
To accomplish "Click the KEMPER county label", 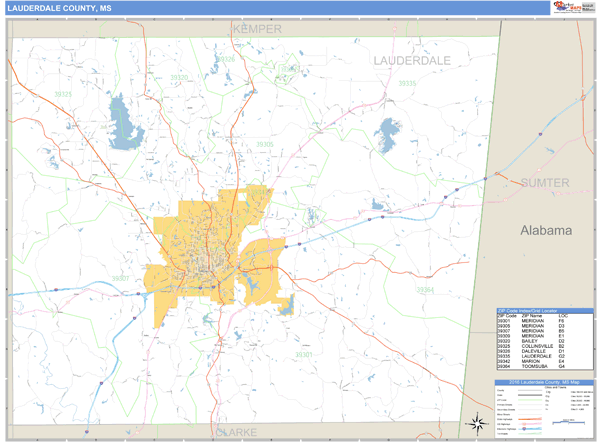I will [x=257, y=30].
